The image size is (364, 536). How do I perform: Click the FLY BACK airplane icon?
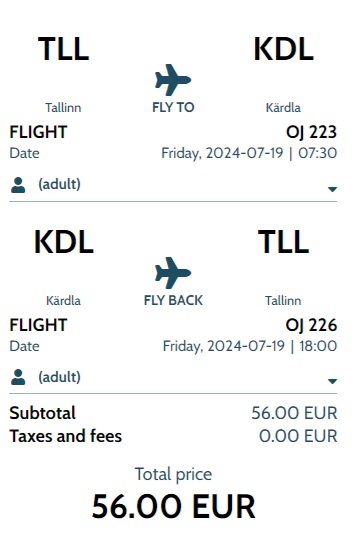[x=173, y=273]
